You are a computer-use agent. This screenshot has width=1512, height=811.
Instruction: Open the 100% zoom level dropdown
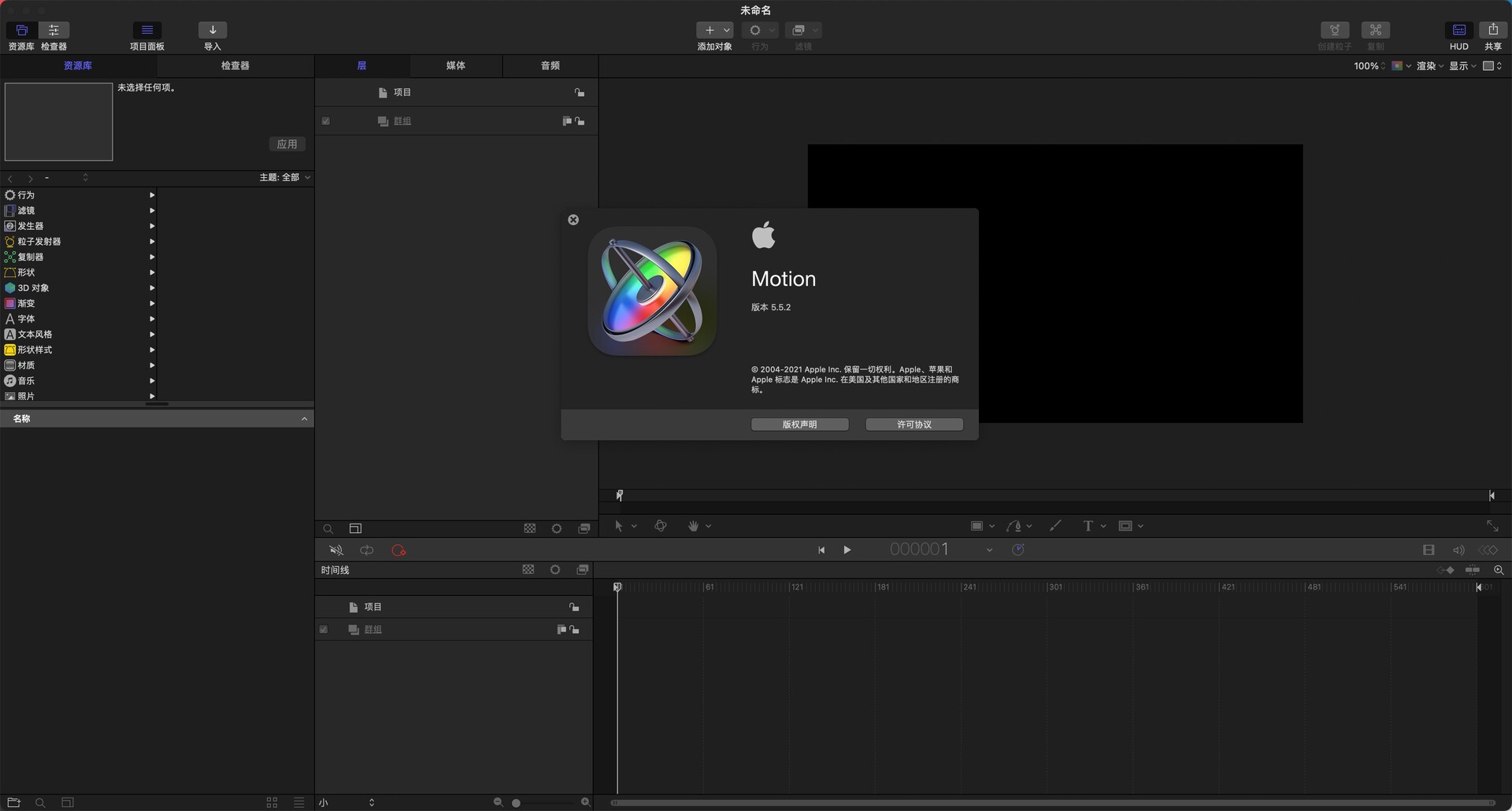tap(1369, 66)
